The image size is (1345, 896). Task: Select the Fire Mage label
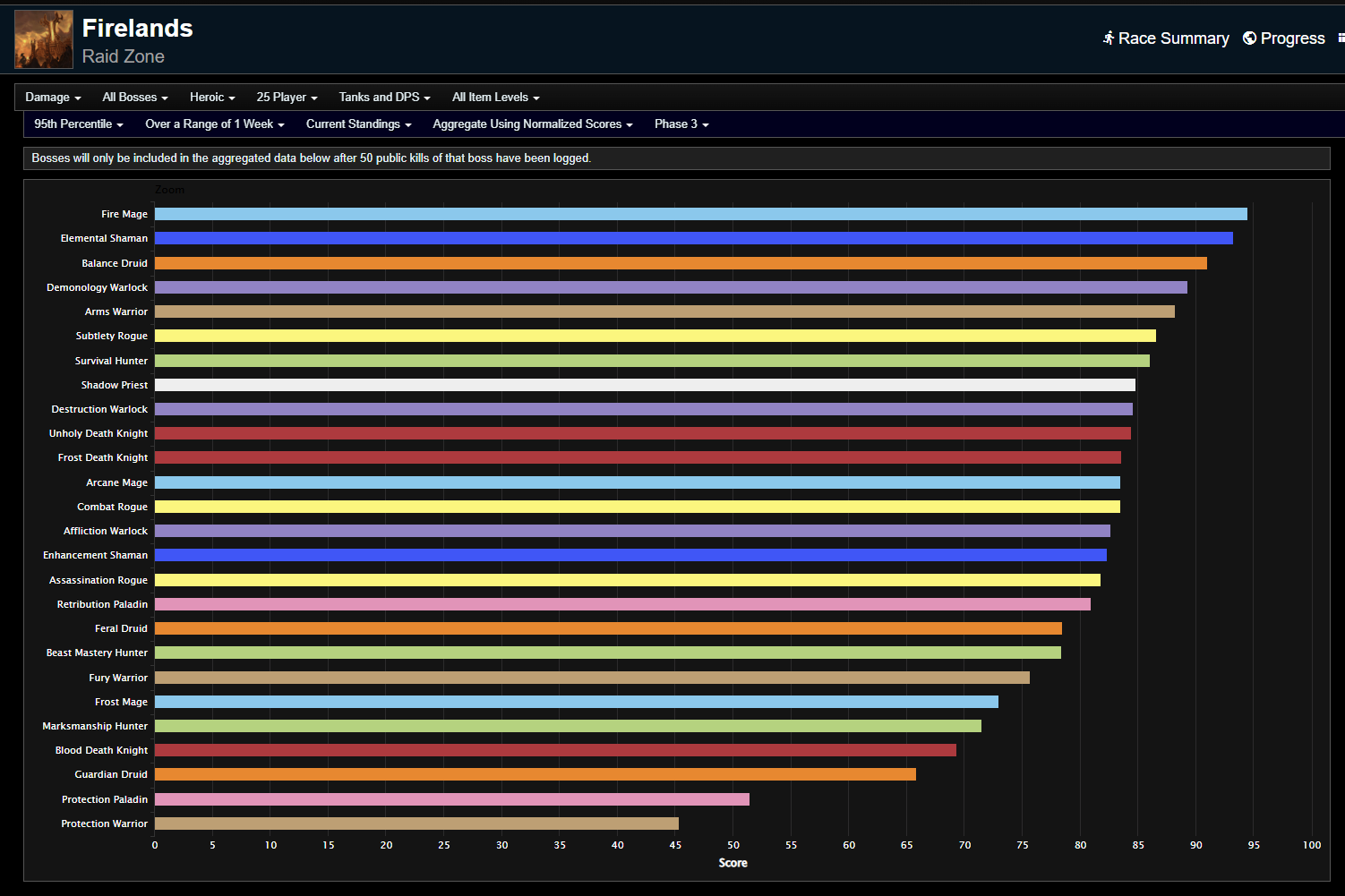[x=124, y=214]
